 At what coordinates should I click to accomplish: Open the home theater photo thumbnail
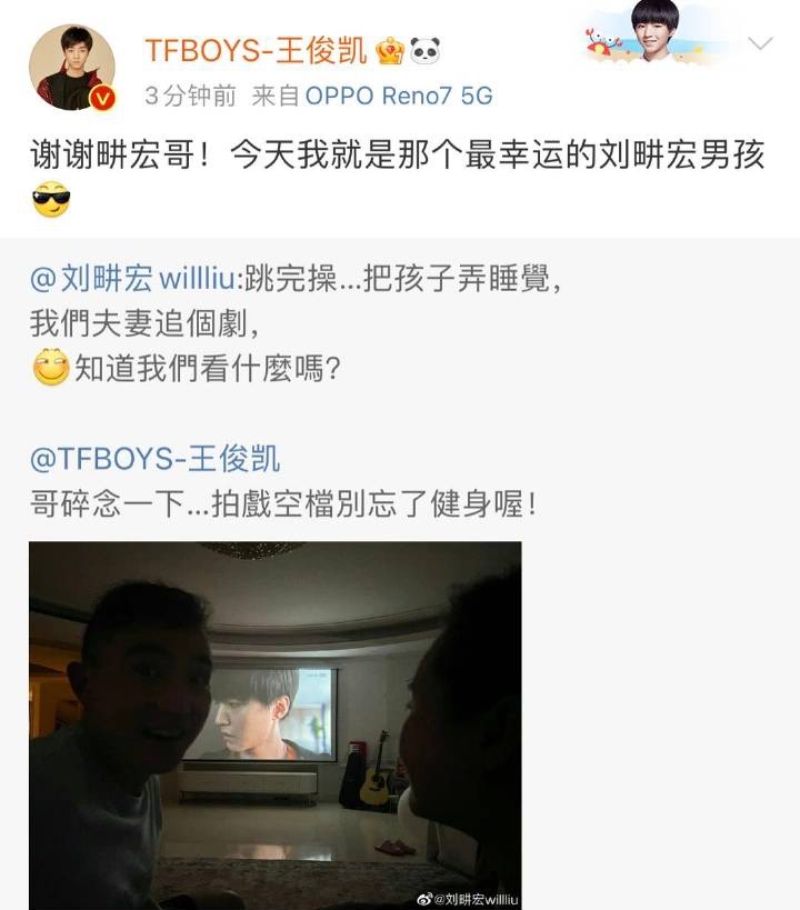click(x=275, y=725)
